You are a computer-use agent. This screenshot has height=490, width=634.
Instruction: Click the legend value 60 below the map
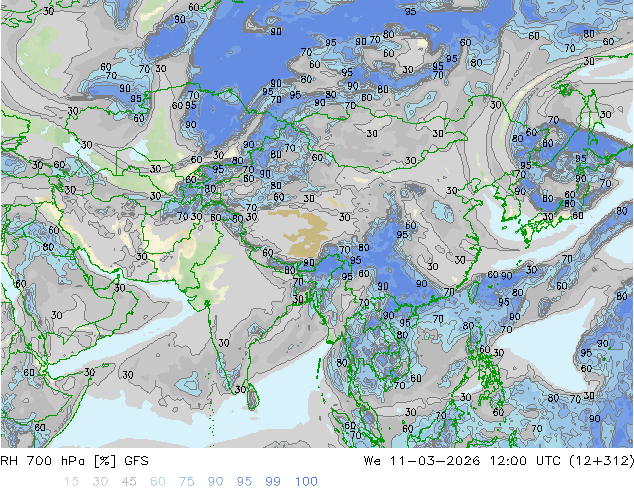[x=158, y=482]
